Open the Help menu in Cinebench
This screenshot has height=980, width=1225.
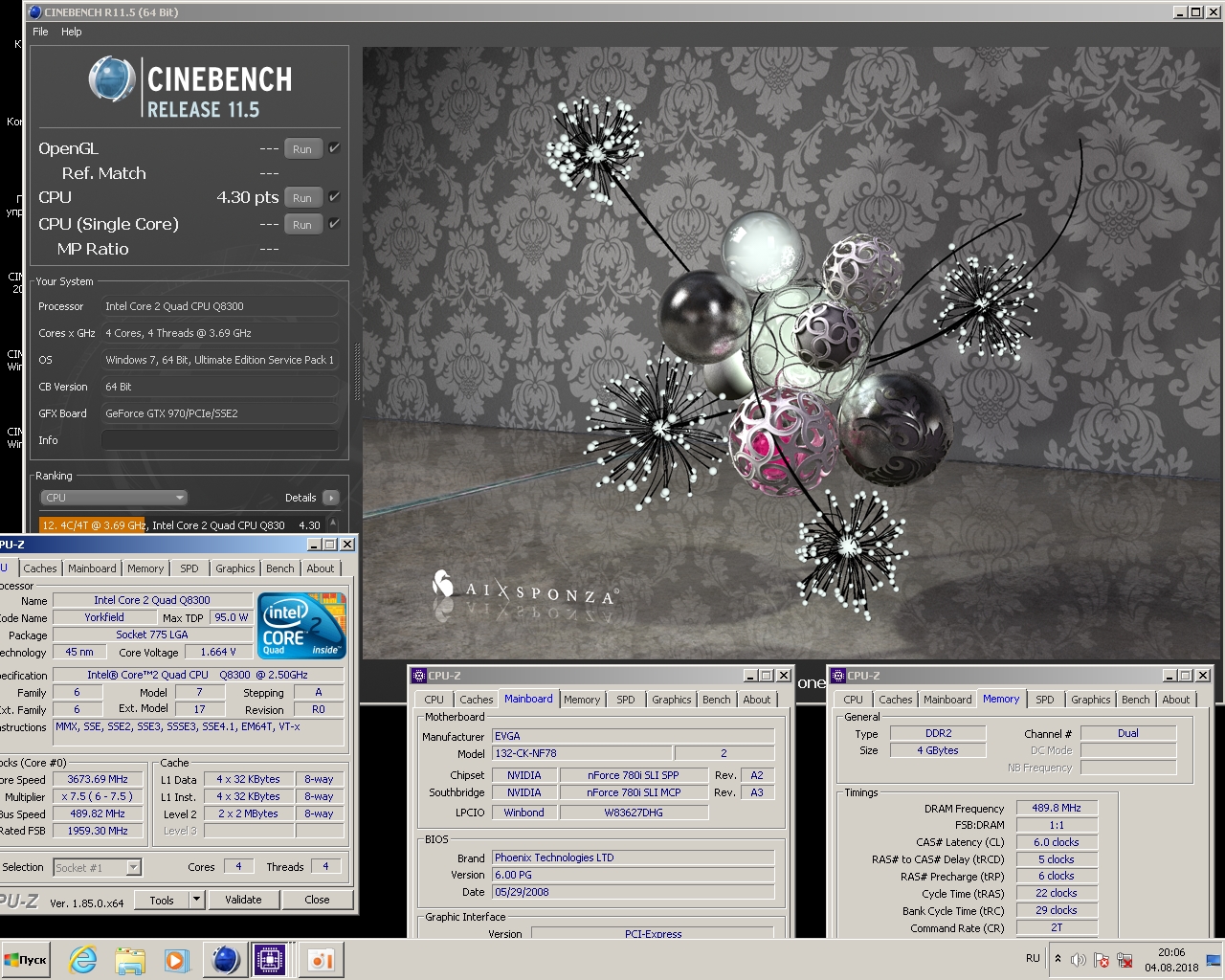(72, 32)
